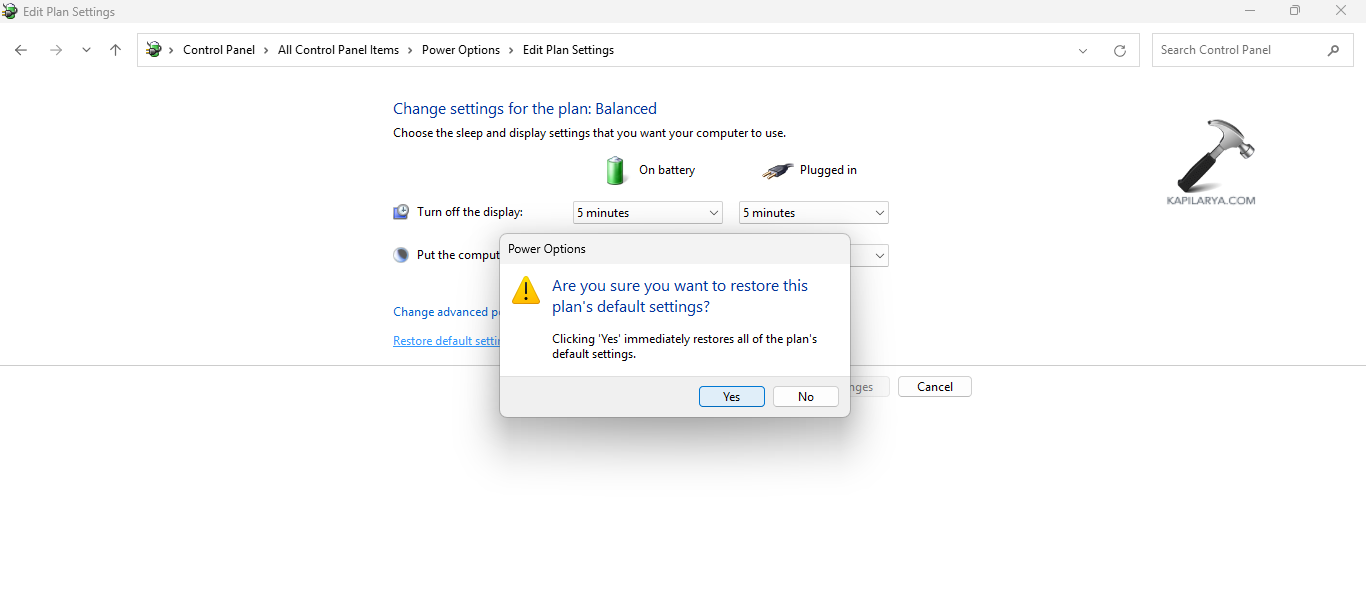Click the green battery icon
This screenshot has width=1366, height=600.
pyautogui.click(x=616, y=170)
